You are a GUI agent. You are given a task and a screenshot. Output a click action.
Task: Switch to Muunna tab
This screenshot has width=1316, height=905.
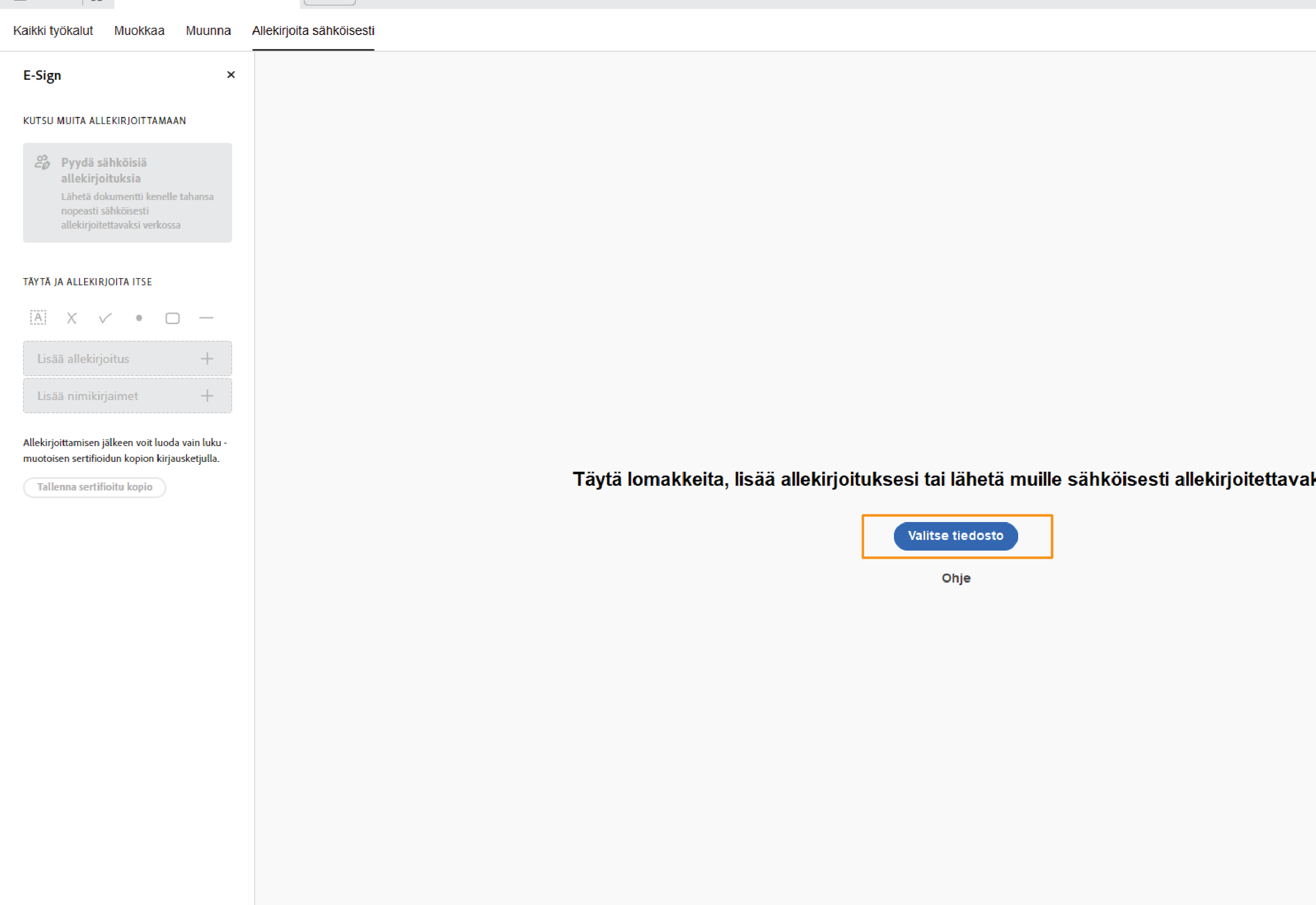coord(208,31)
